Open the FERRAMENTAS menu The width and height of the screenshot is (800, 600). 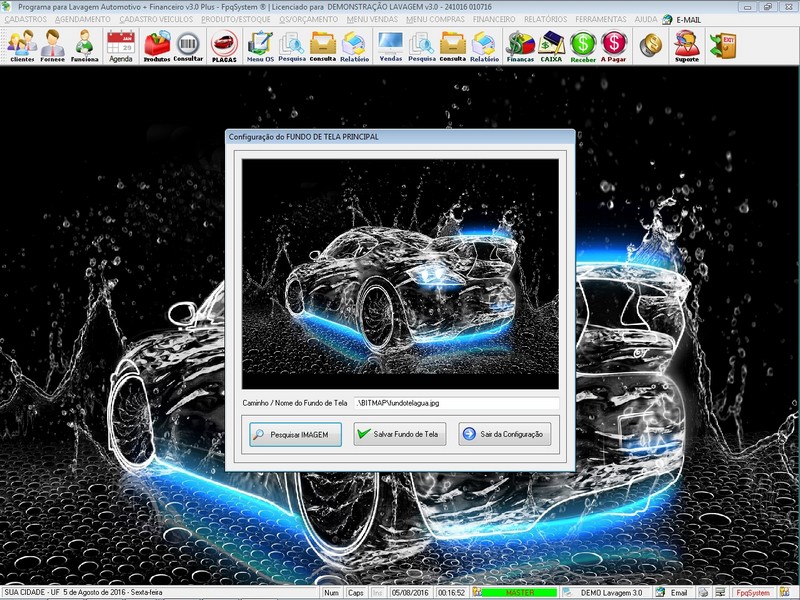[x=601, y=19]
